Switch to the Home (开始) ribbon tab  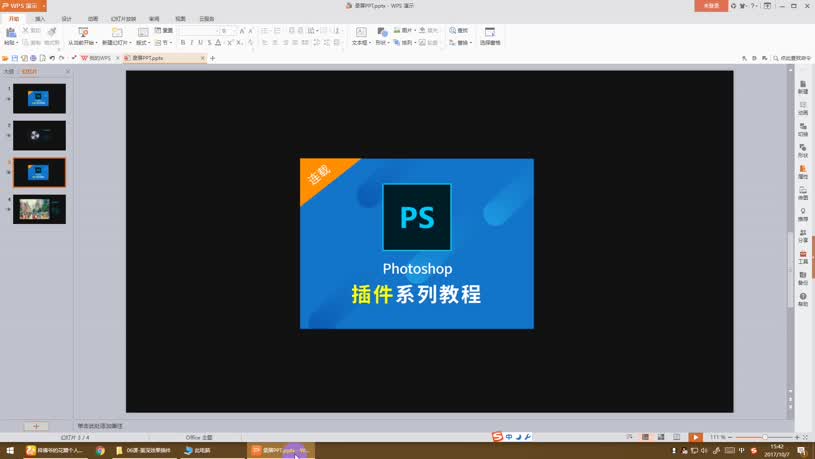point(14,19)
